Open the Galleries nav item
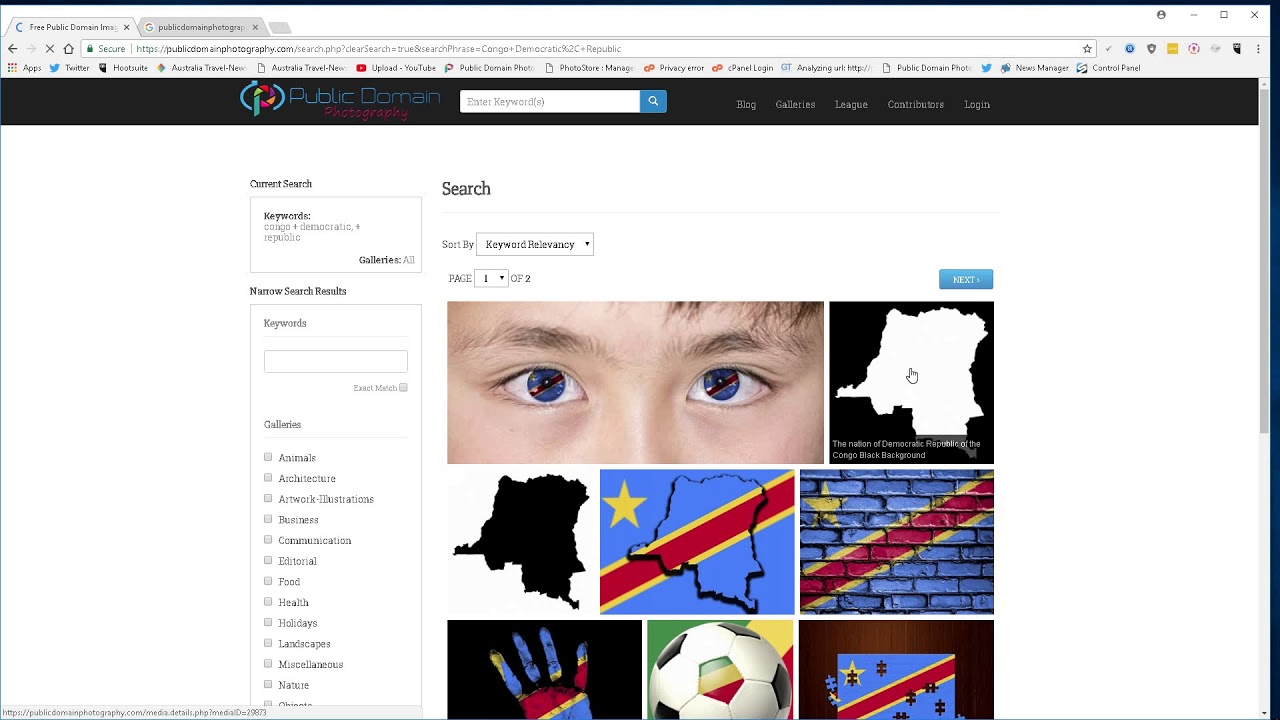1280x720 pixels. pos(795,104)
